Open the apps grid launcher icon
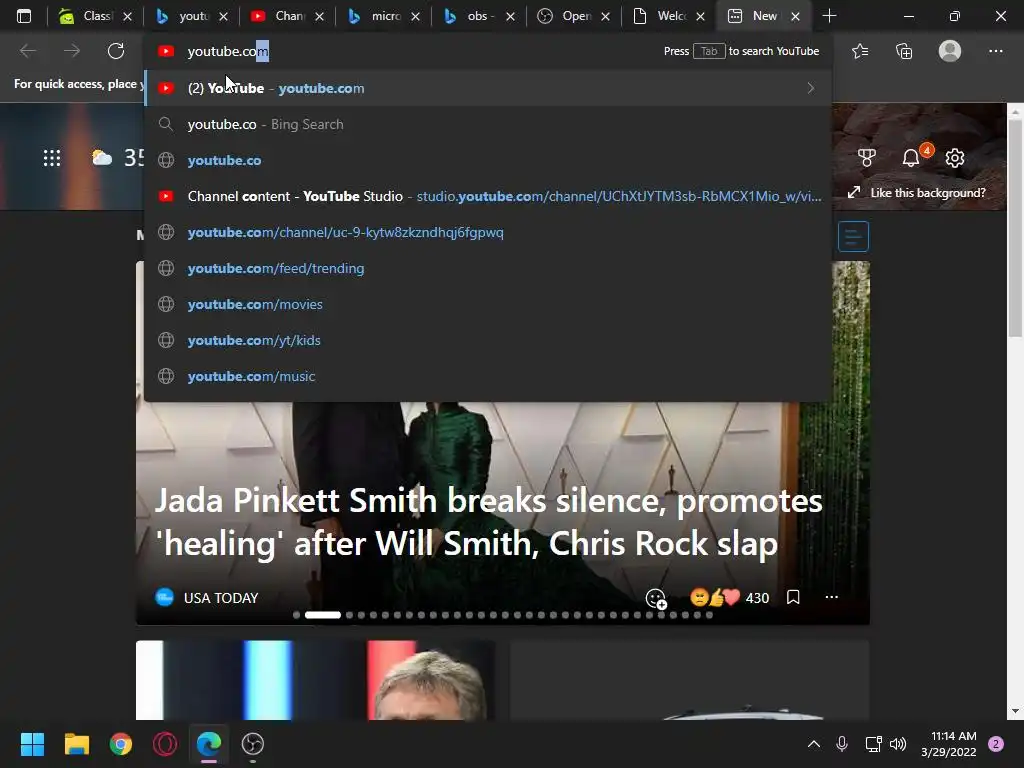1024x768 pixels. (x=52, y=158)
